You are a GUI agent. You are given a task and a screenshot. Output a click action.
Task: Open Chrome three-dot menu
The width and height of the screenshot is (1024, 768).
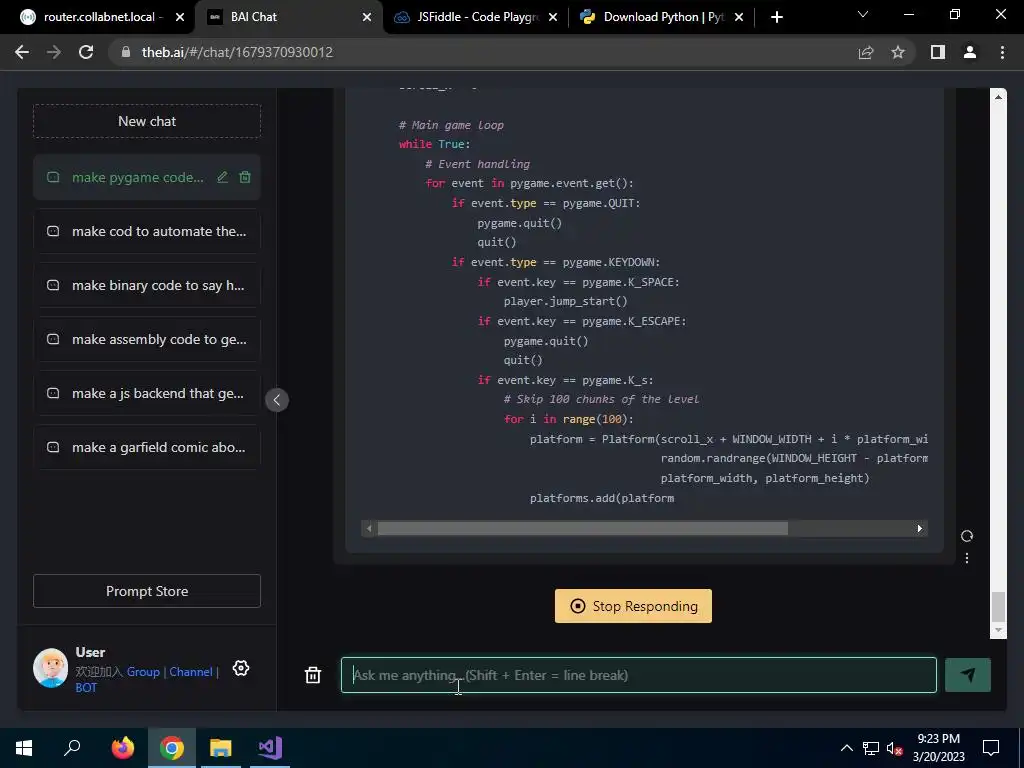1002,52
